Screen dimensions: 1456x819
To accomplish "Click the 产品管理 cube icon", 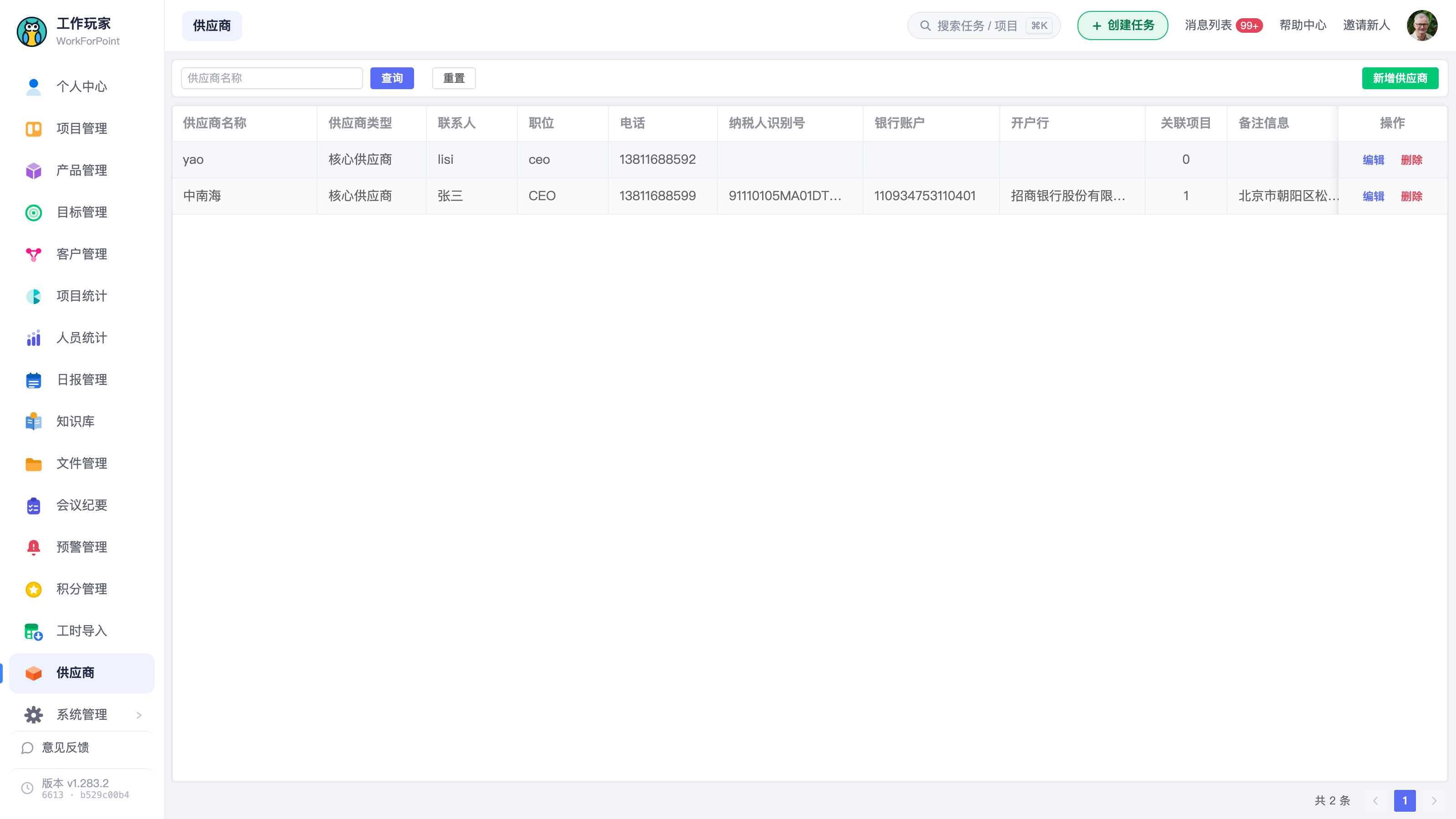I will (x=33, y=170).
